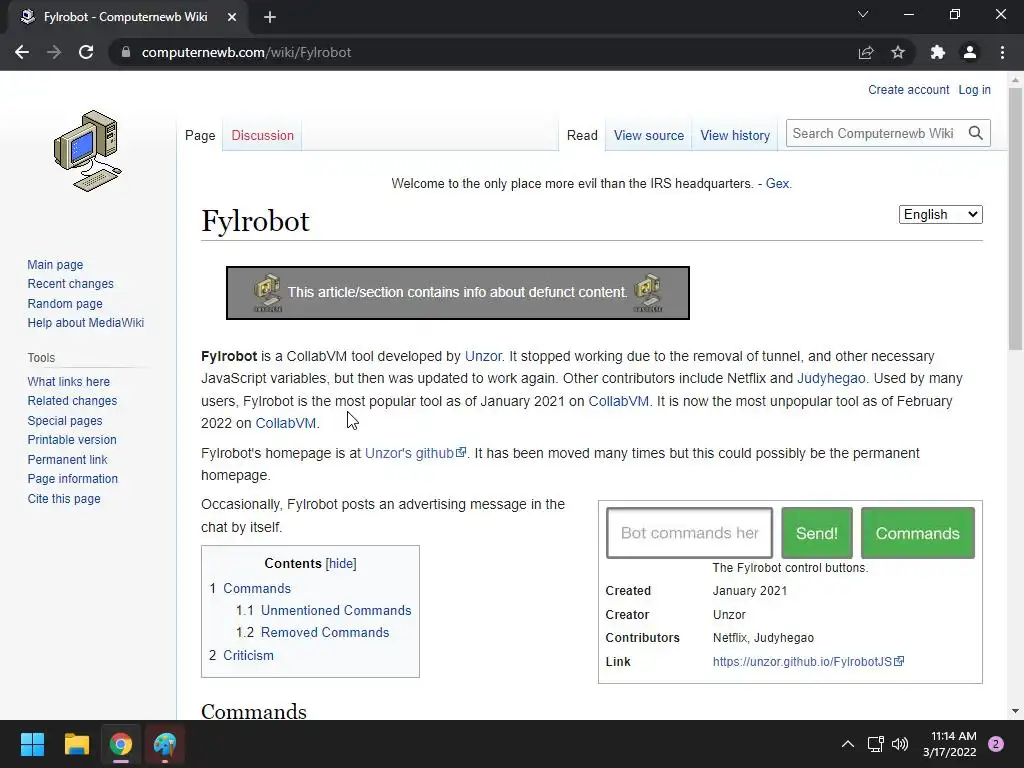Show hidden system tray icons
The height and width of the screenshot is (768, 1024).
848,744
